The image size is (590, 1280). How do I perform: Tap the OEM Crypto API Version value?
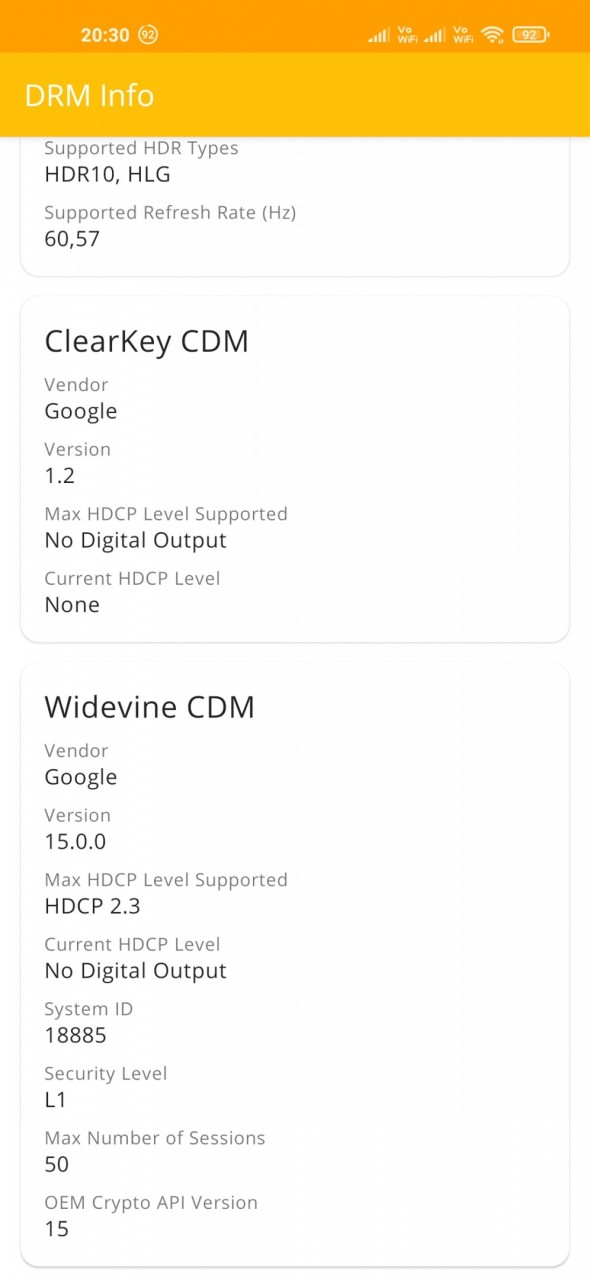pos(57,1228)
